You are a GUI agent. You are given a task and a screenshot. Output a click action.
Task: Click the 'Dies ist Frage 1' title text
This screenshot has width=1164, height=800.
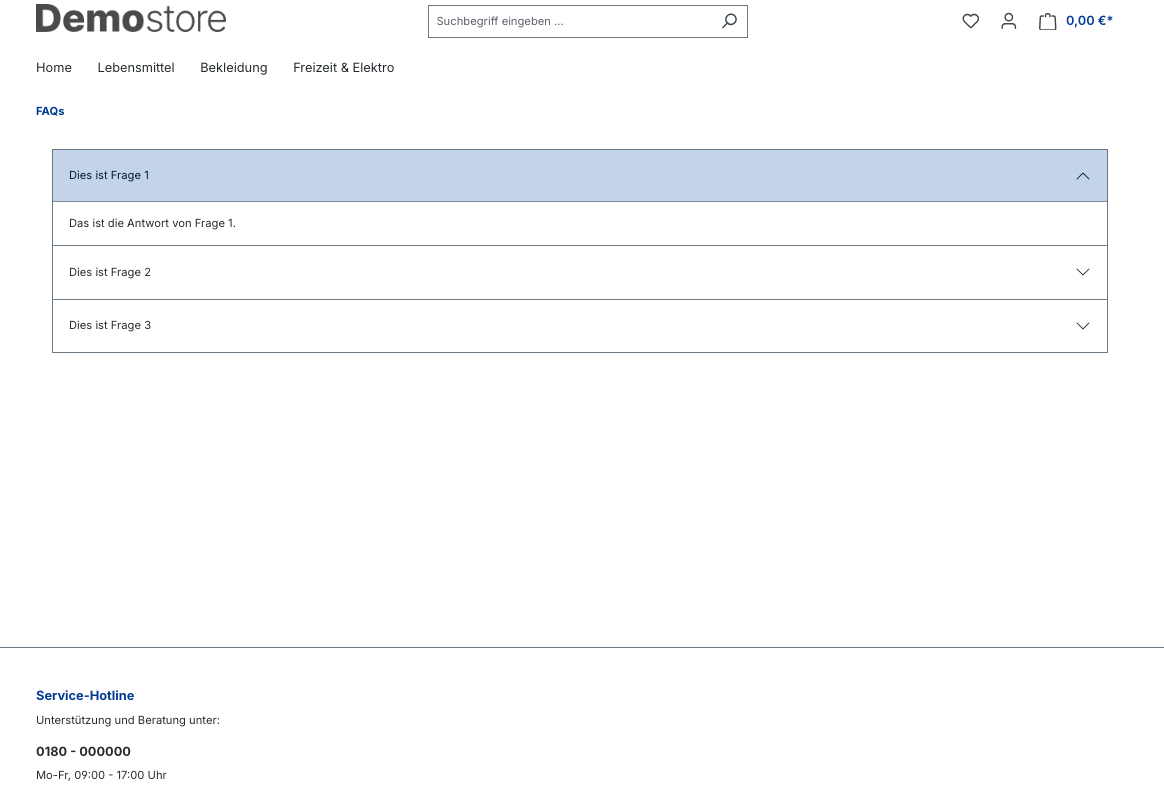click(x=109, y=175)
